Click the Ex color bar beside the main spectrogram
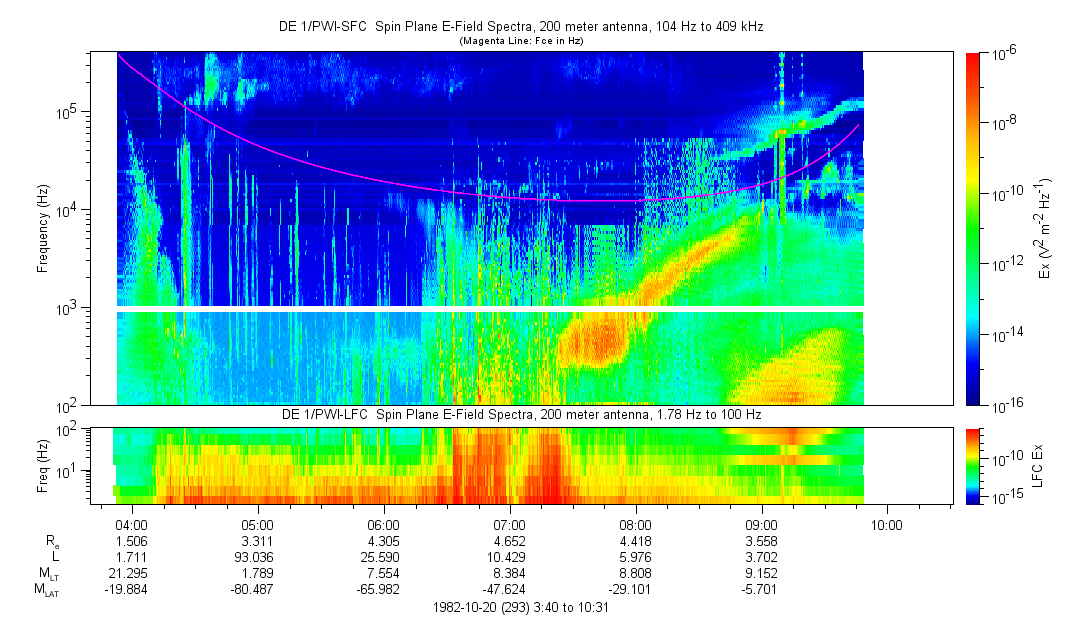Screen dimensions: 1083x620 974,229
